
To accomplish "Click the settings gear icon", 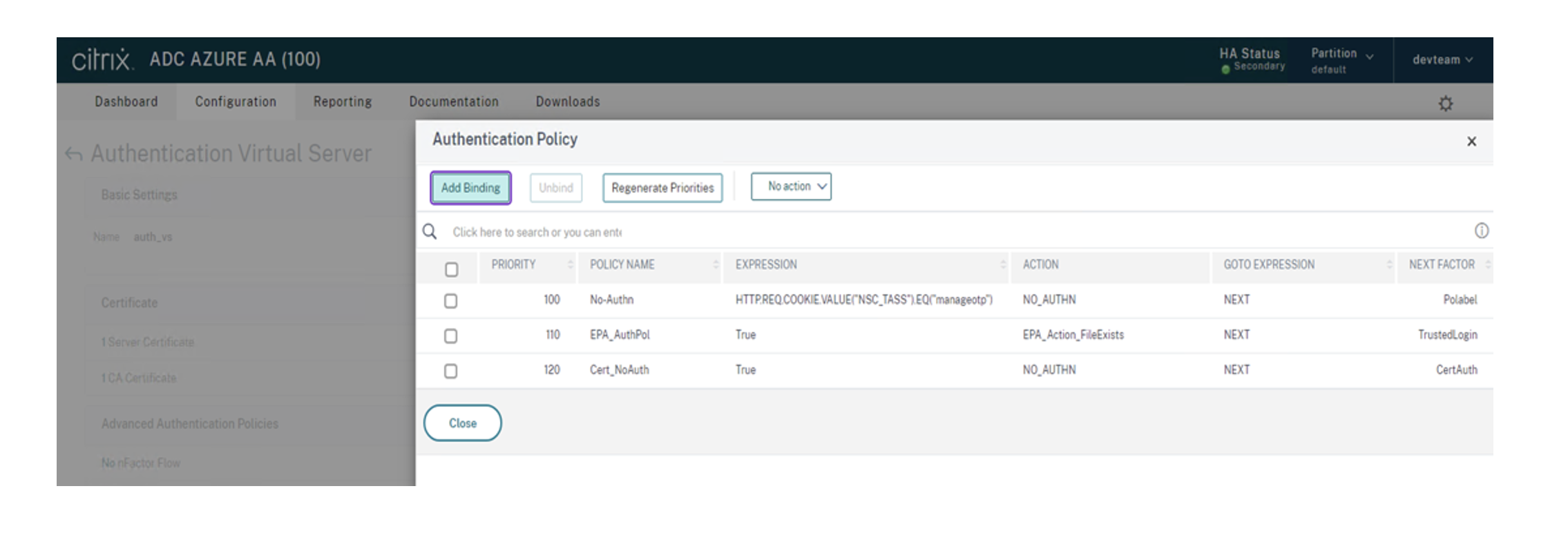I will click(x=1445, y=104).
